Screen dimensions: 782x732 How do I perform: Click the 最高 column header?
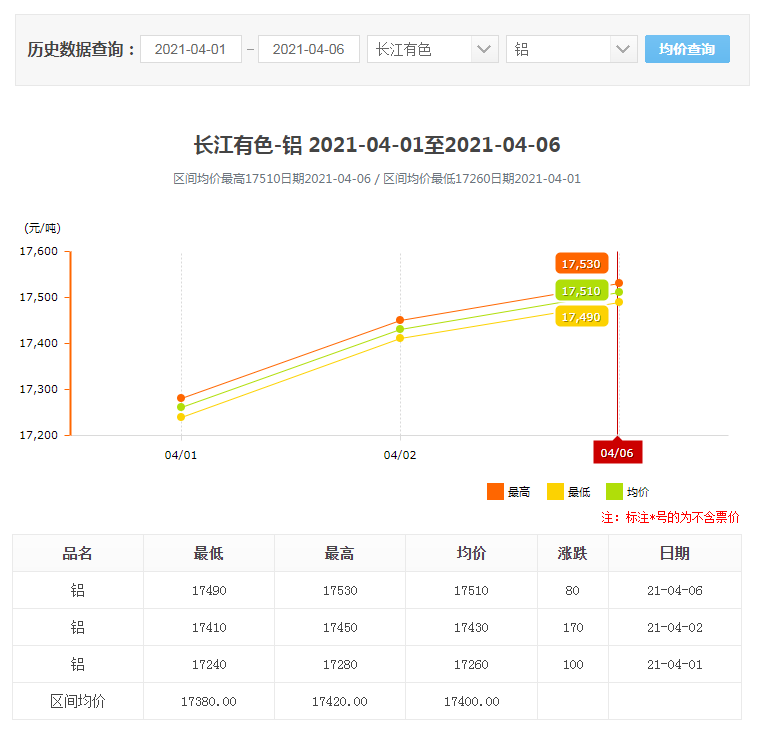coord(340,553)
